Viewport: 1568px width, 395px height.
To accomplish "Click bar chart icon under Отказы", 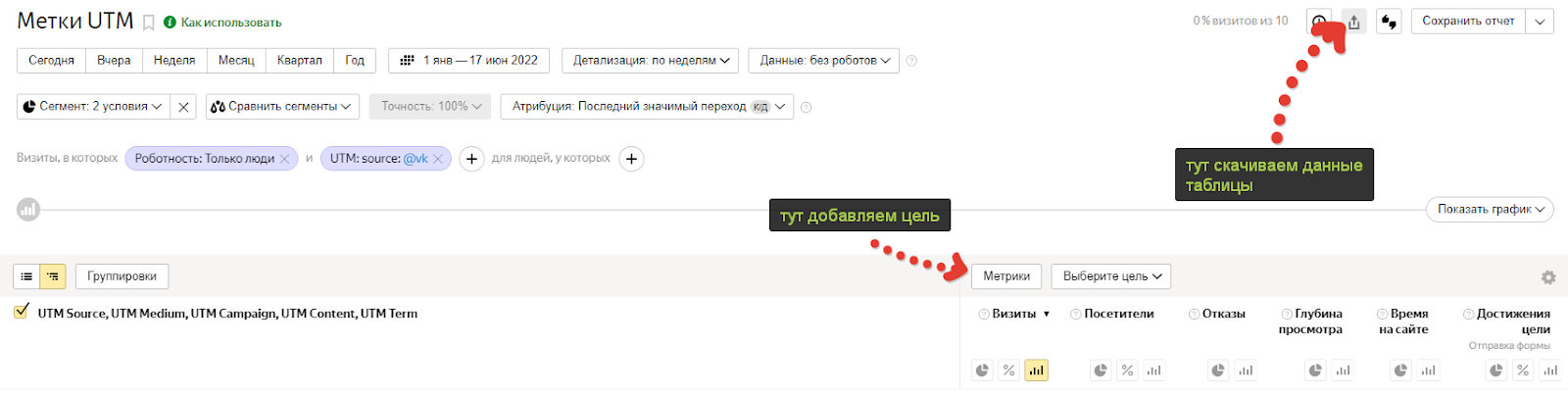I will tap(1245, 370).
